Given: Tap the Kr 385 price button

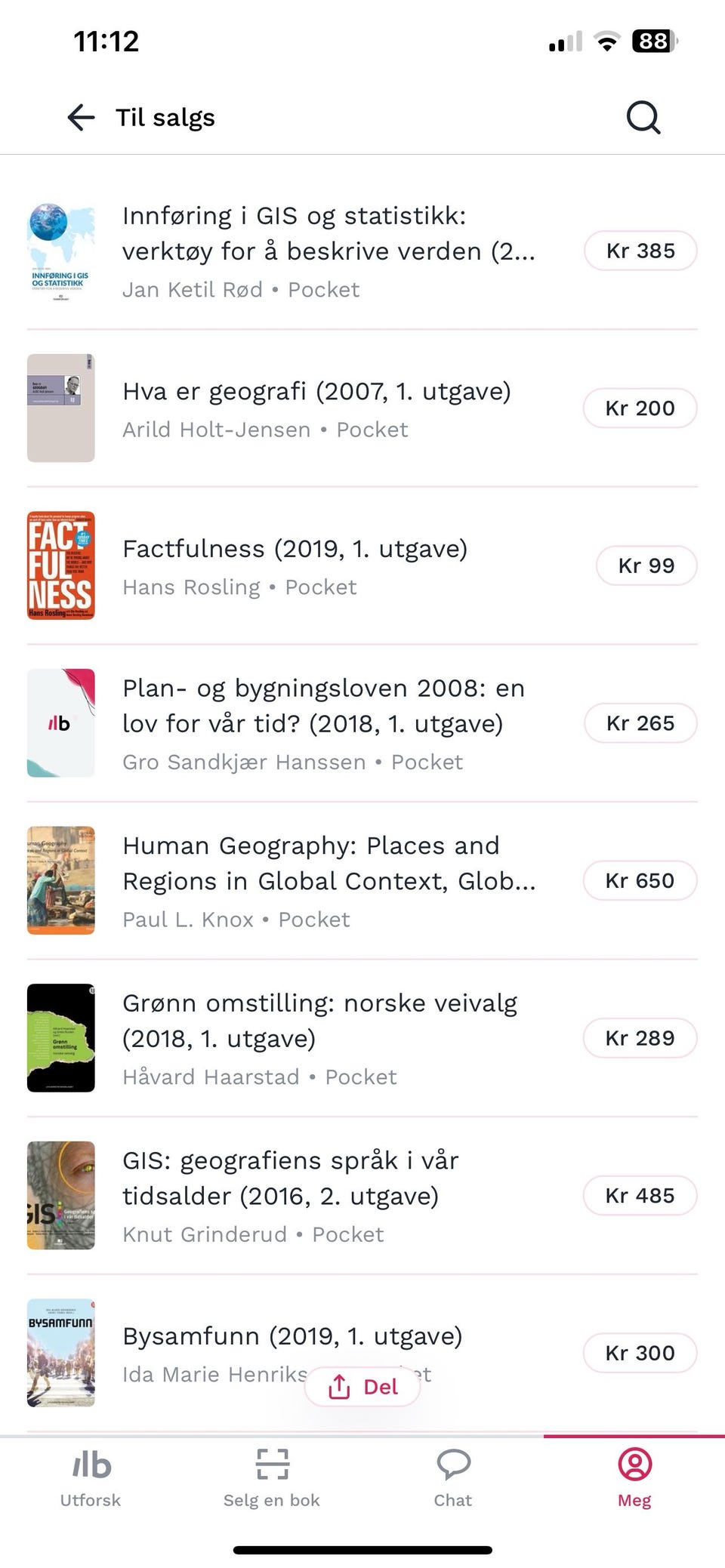Looking at the screenshot, I should (x=640, y=251).
